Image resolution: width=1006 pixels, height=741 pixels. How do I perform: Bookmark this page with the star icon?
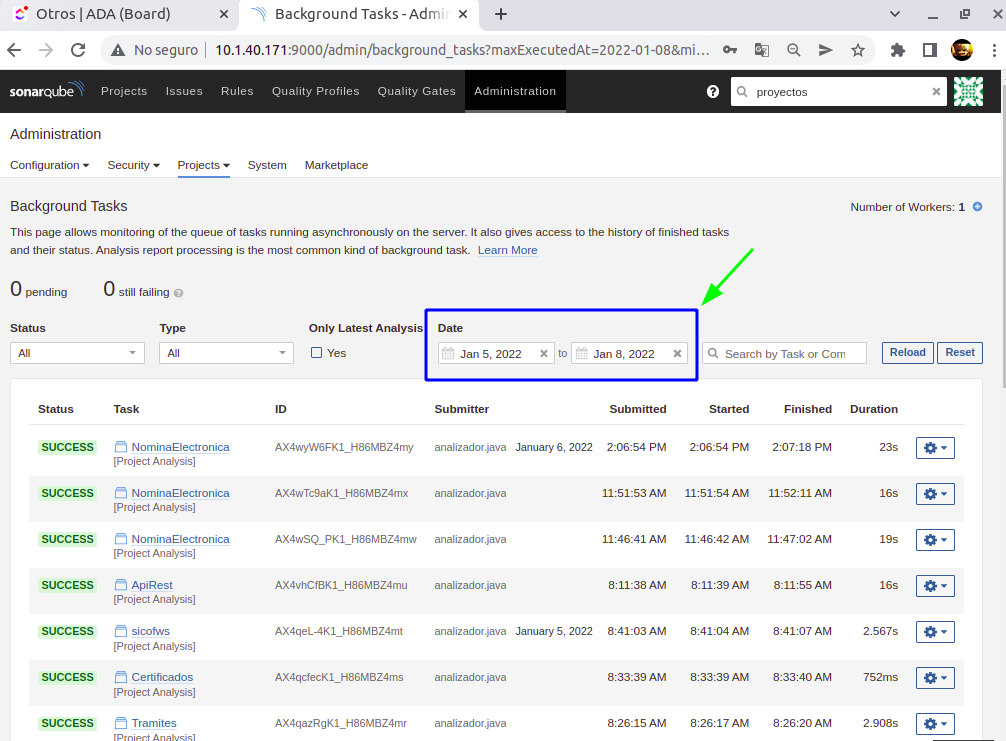click(857, 50)
